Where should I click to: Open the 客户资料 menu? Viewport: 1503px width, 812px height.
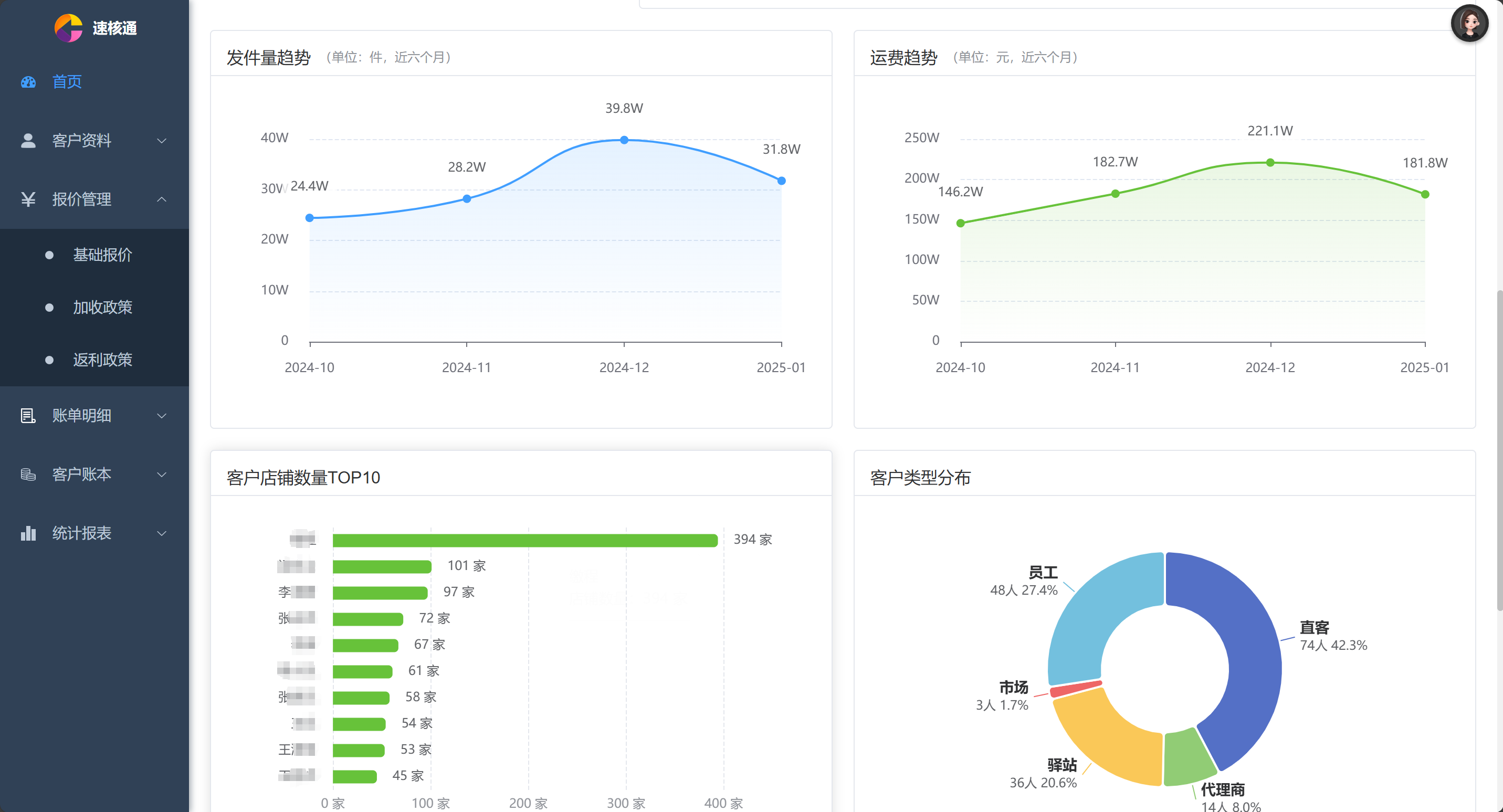94,141
